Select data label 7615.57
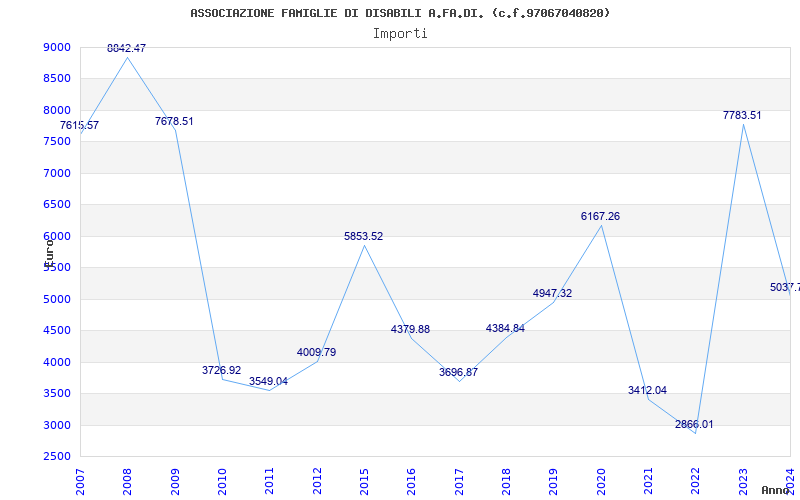The height and width of the screenshot is (500, 800). 80,126
